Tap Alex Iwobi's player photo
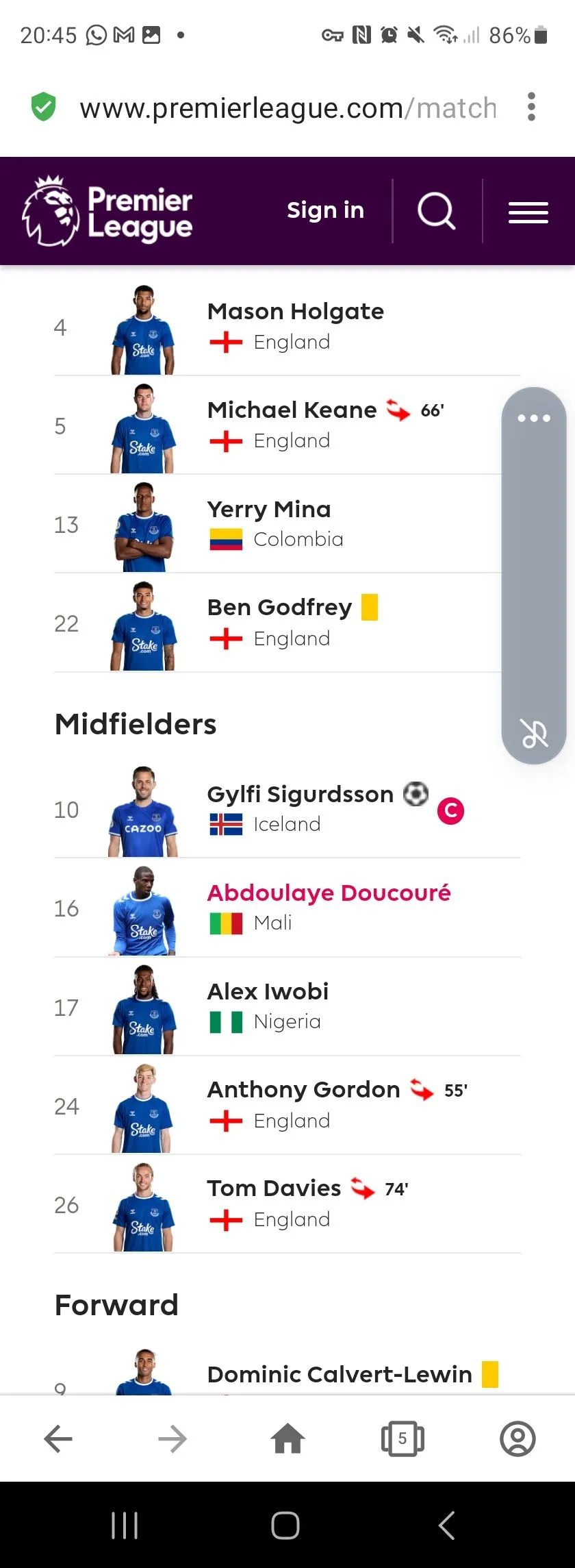Viewport: 575px width, 1568px height. [x=144, y=1008]
